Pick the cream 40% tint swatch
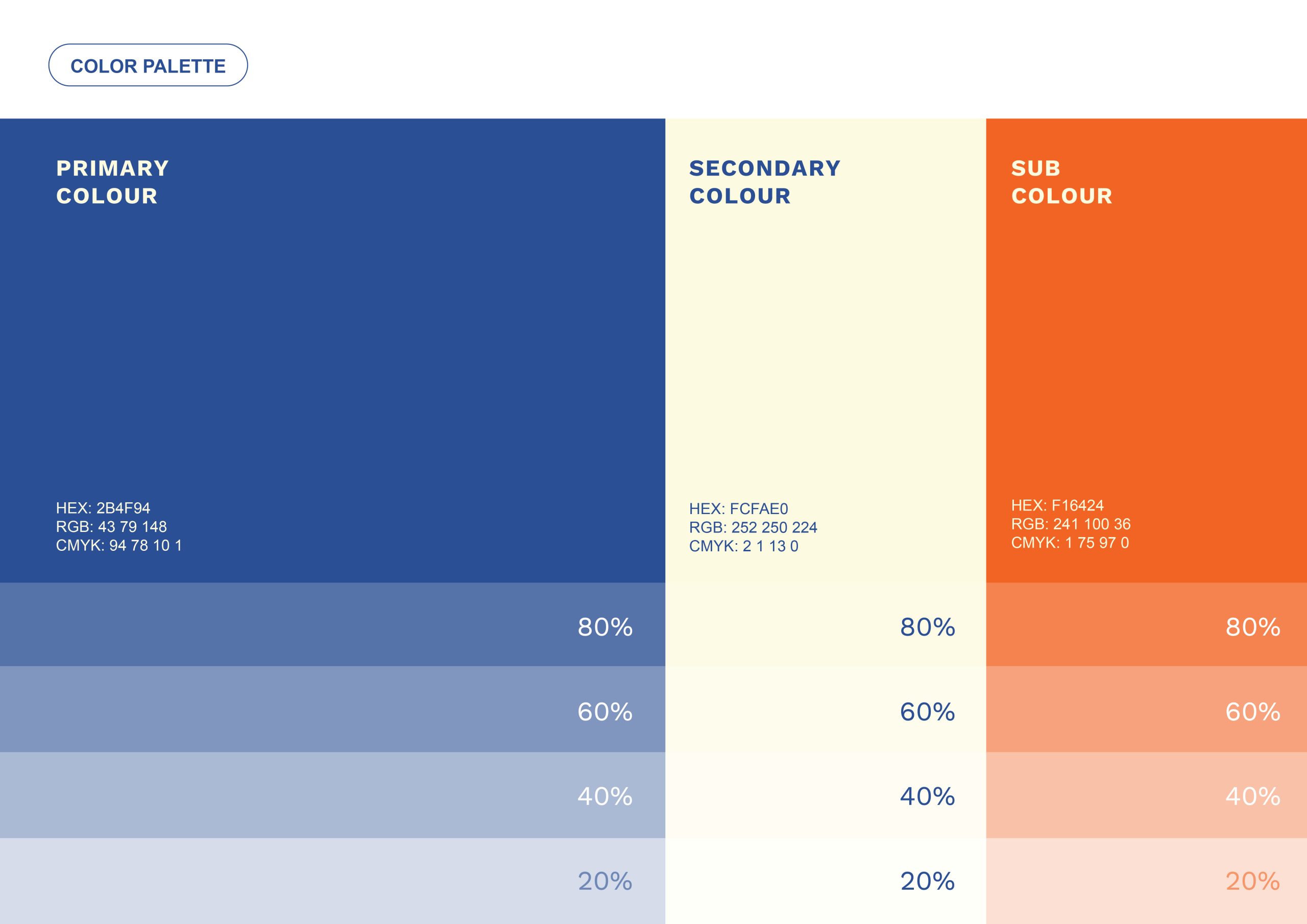 [x=826, y=795]
